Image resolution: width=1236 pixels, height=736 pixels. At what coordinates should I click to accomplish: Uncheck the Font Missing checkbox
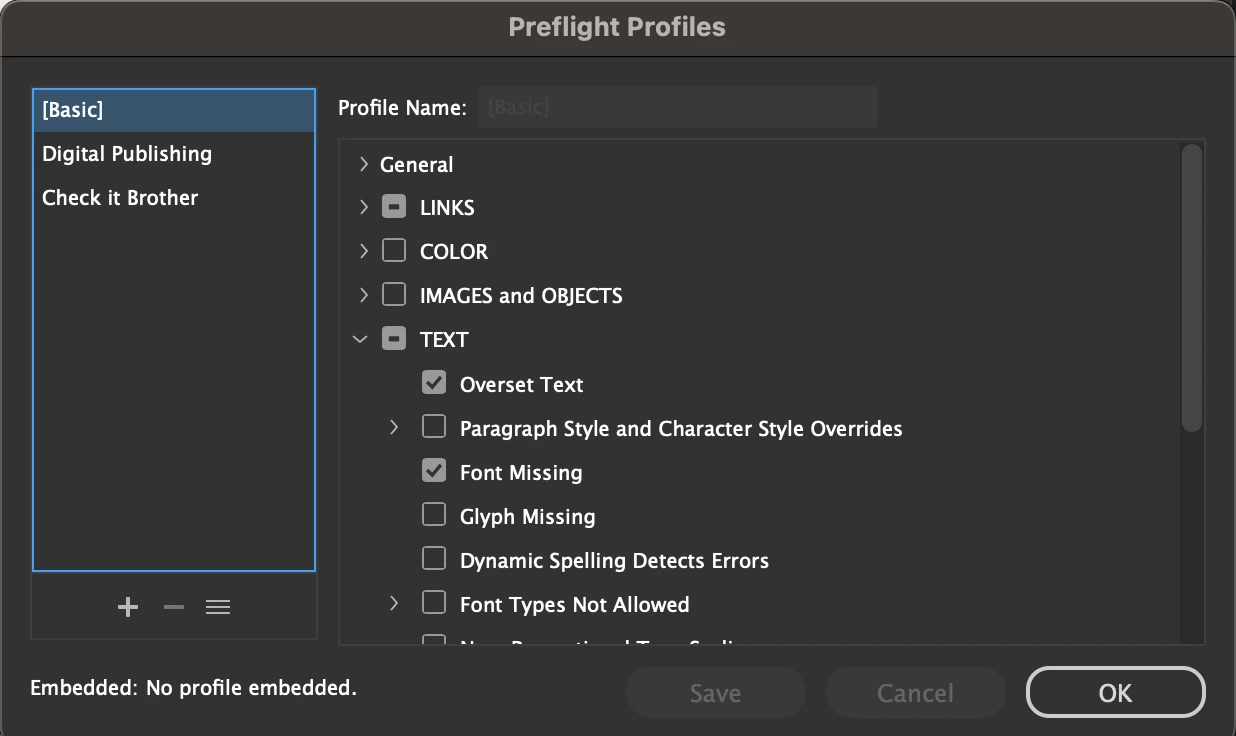pos(434,471)
